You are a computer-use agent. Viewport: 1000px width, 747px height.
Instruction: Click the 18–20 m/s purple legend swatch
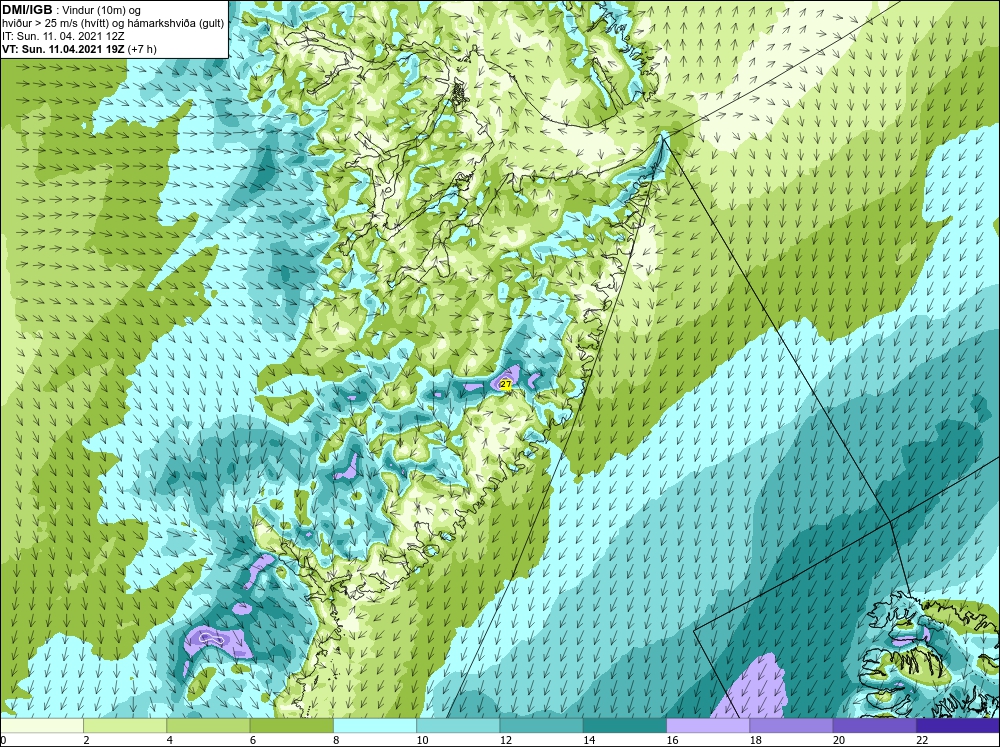pyautogui.click(x=791, y=726)
